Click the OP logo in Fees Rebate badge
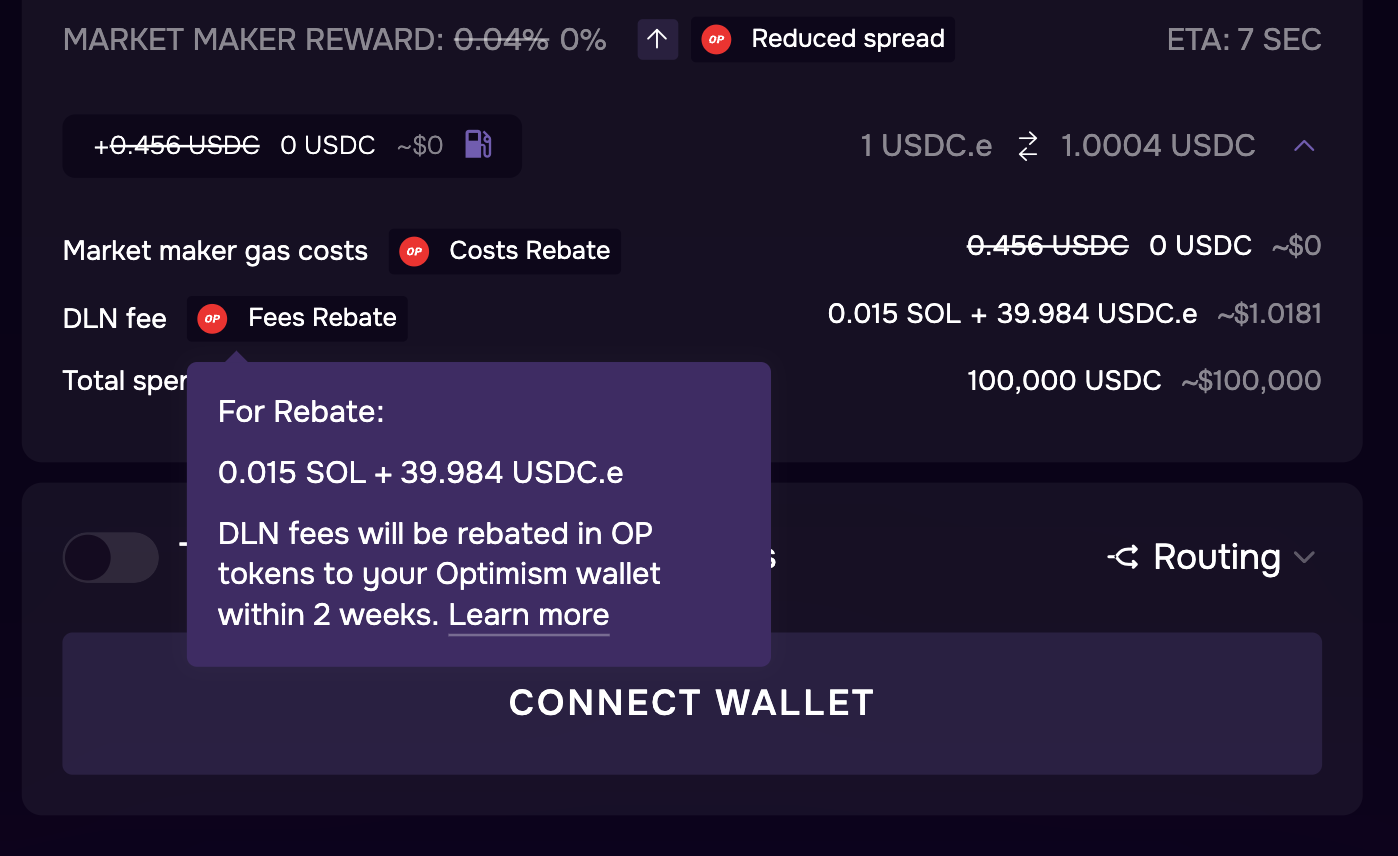The image size is (1398, 856). point(211,319)
